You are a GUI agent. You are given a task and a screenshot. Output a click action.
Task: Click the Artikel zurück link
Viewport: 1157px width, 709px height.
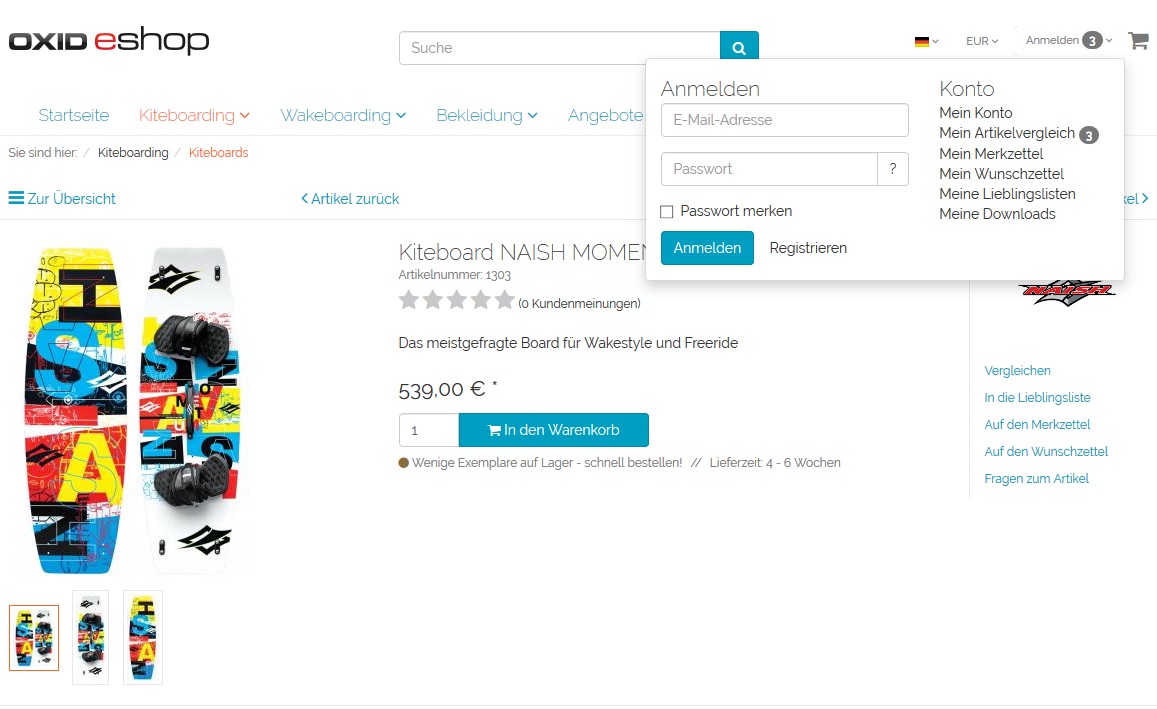(x=350, y=199)
